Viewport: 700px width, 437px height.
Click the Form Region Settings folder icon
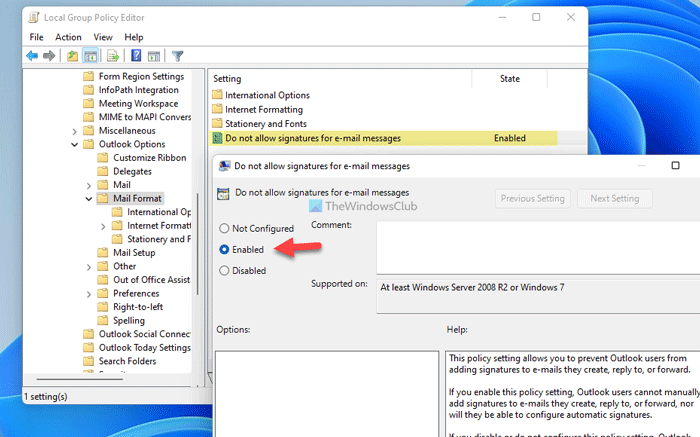click(x=89, y=76)
